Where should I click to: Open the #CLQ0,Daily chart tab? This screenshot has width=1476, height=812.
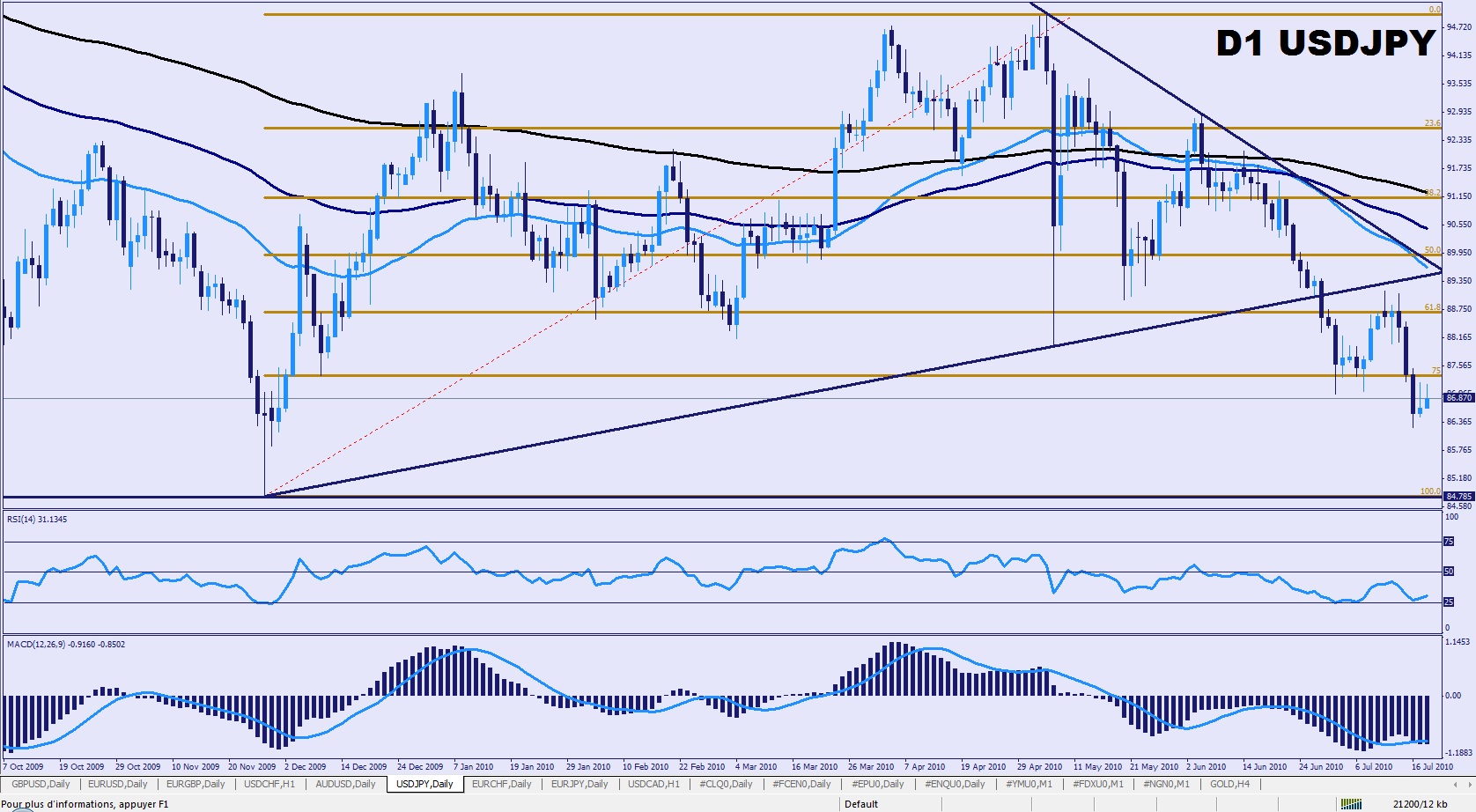coord(727,784)
